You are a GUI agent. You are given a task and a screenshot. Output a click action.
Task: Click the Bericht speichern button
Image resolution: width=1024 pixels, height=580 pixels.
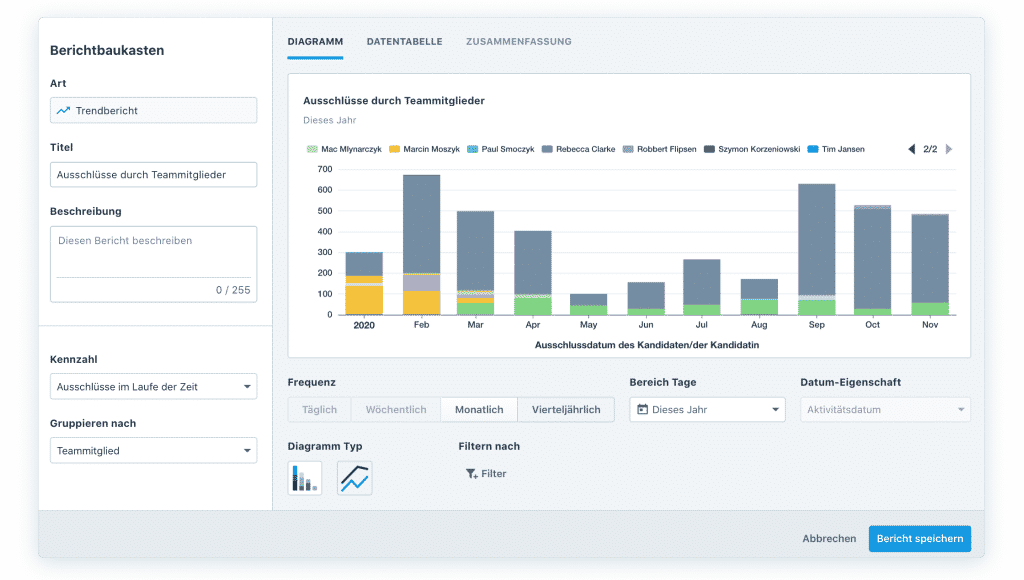919,538
